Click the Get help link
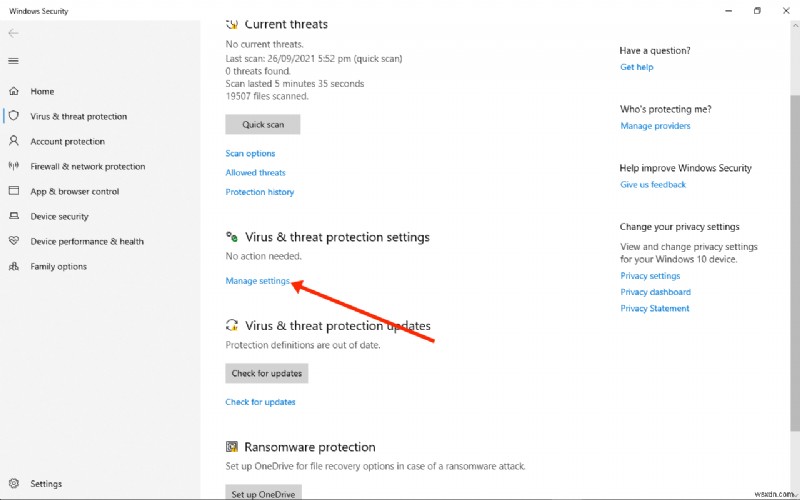 (x=636, y=67)
